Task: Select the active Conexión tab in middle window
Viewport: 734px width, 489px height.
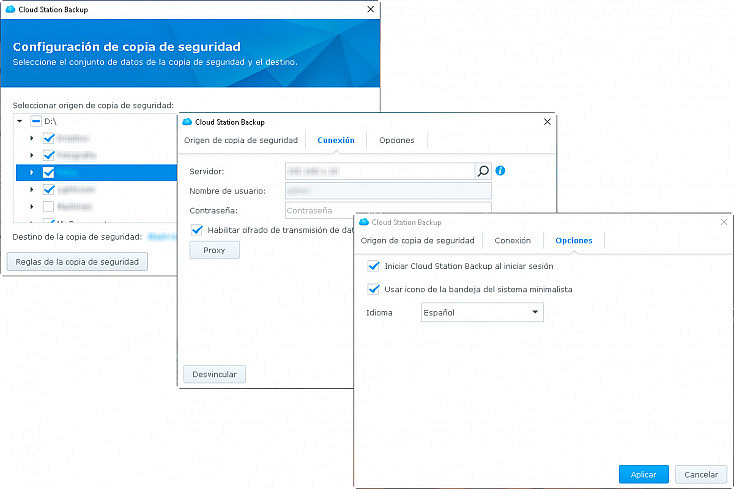Action: 336,140
